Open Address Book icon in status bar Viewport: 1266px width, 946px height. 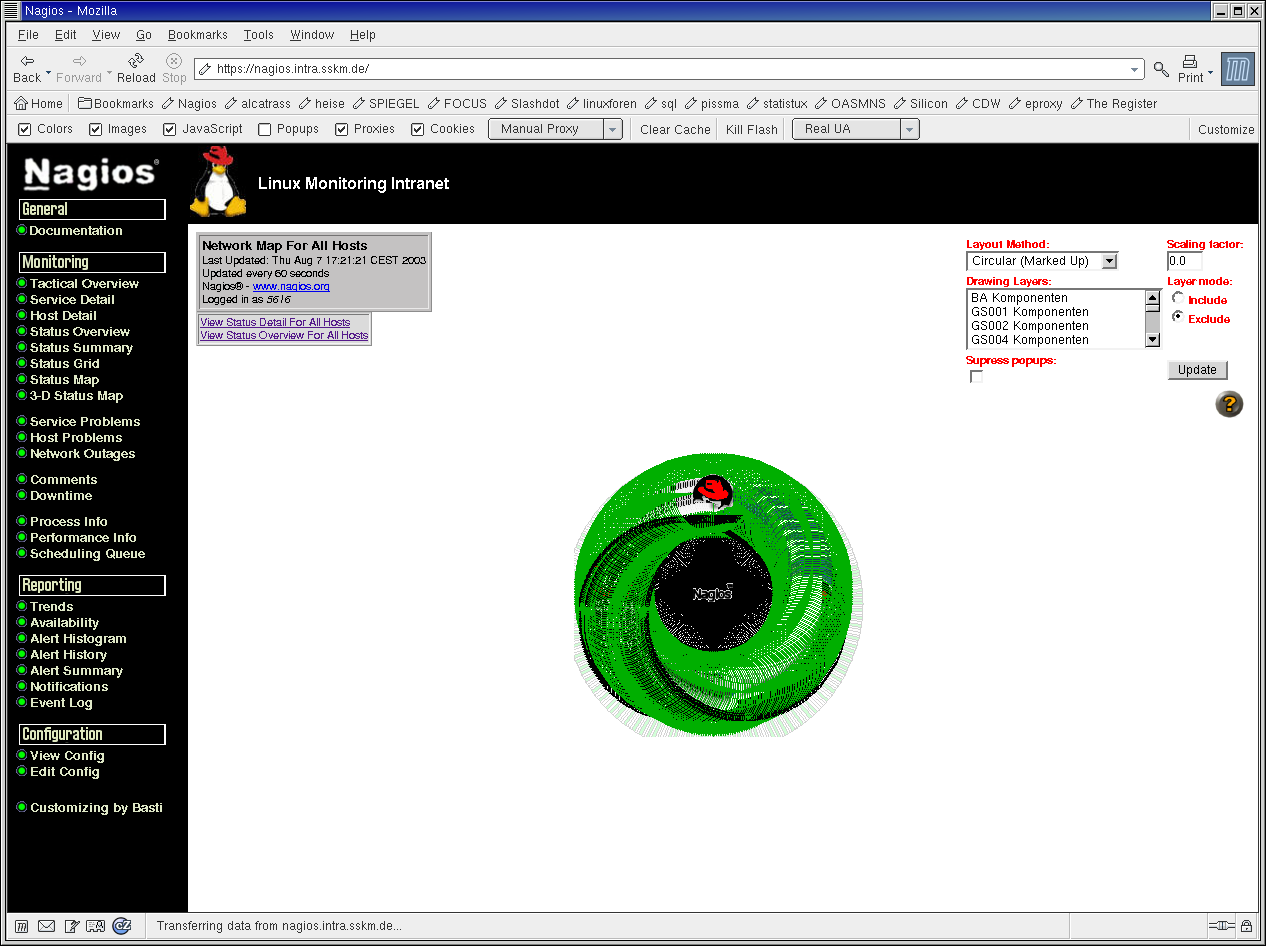tap(96, 926)
